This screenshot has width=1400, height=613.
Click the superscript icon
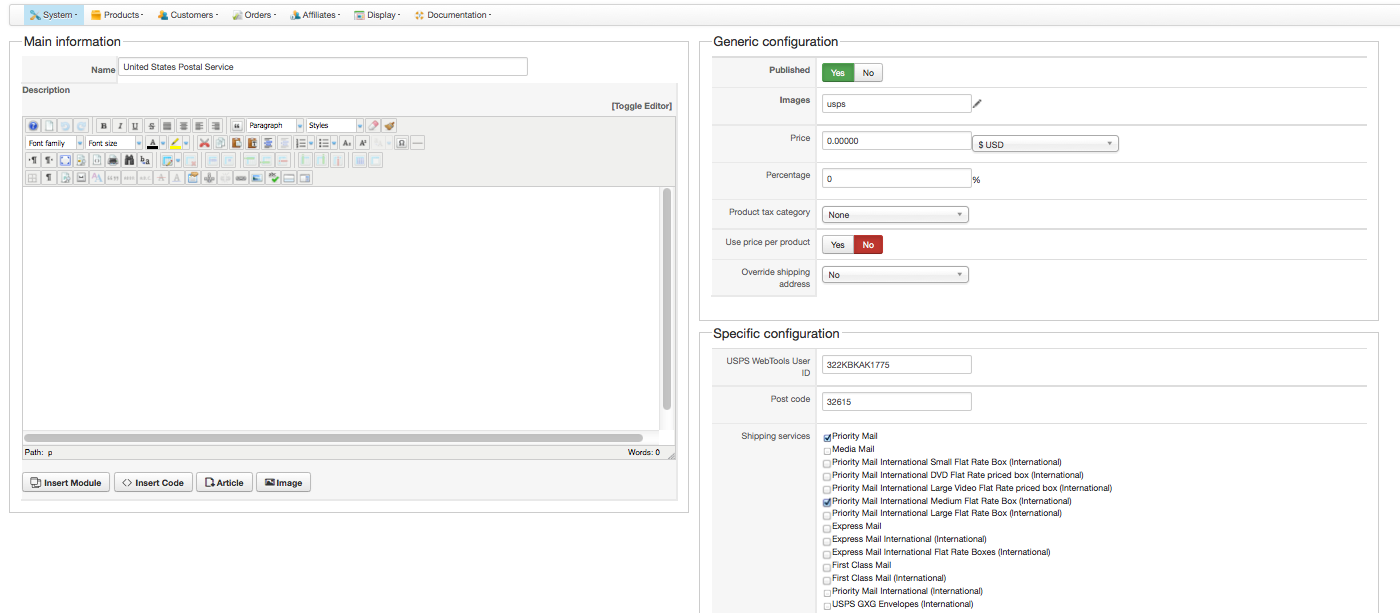click(363, 143)
